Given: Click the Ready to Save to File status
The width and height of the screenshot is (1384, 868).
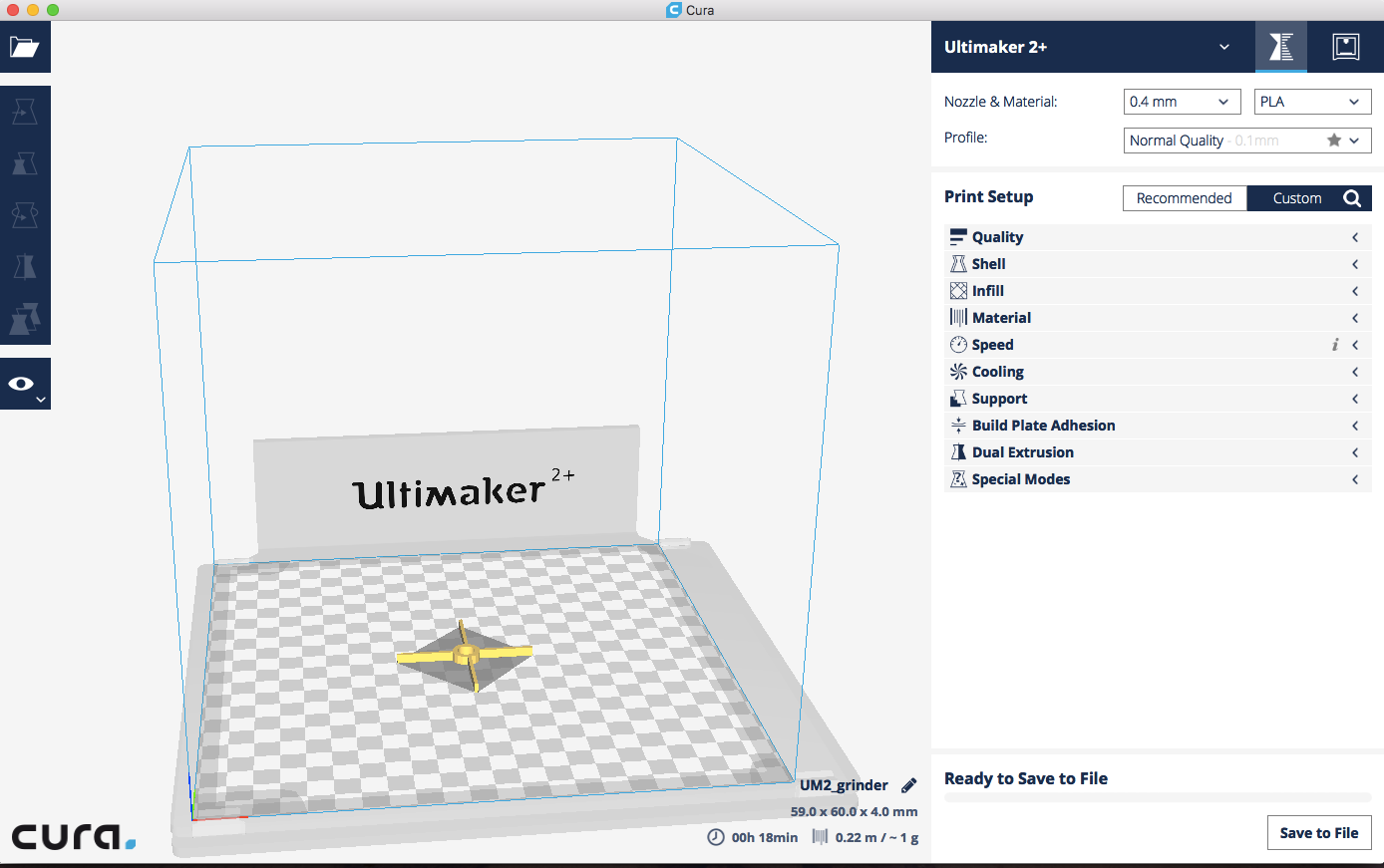Looking at the screenshot, I should tap(1026, 779).
